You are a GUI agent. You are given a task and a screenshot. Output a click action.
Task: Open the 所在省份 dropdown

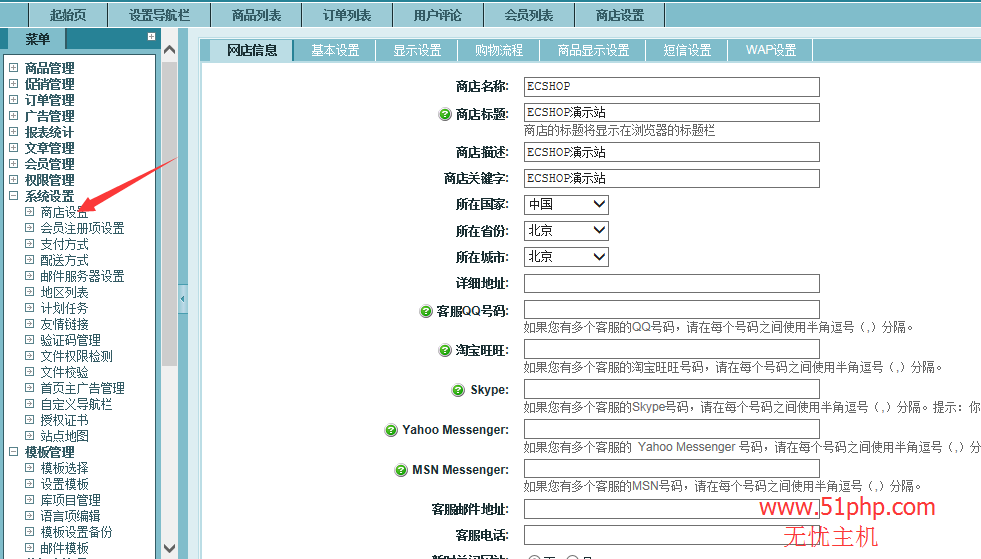coord(566,230)
